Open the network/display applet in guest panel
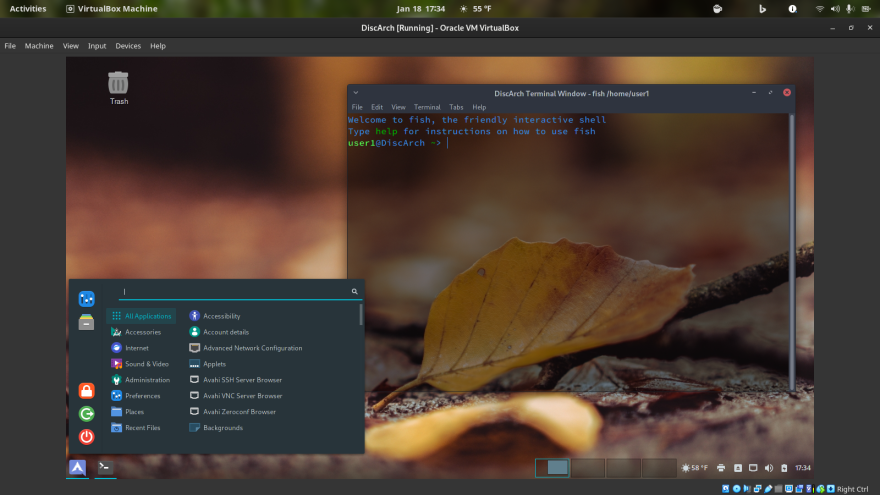This screenshot has width=880, height=495. click(x=753, y=468)
